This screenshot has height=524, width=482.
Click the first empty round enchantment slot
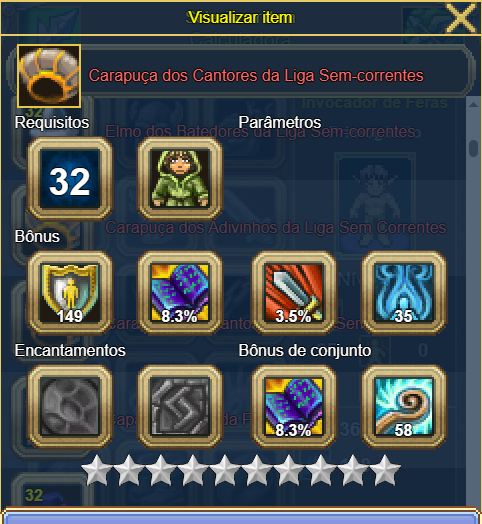(70, 406)
